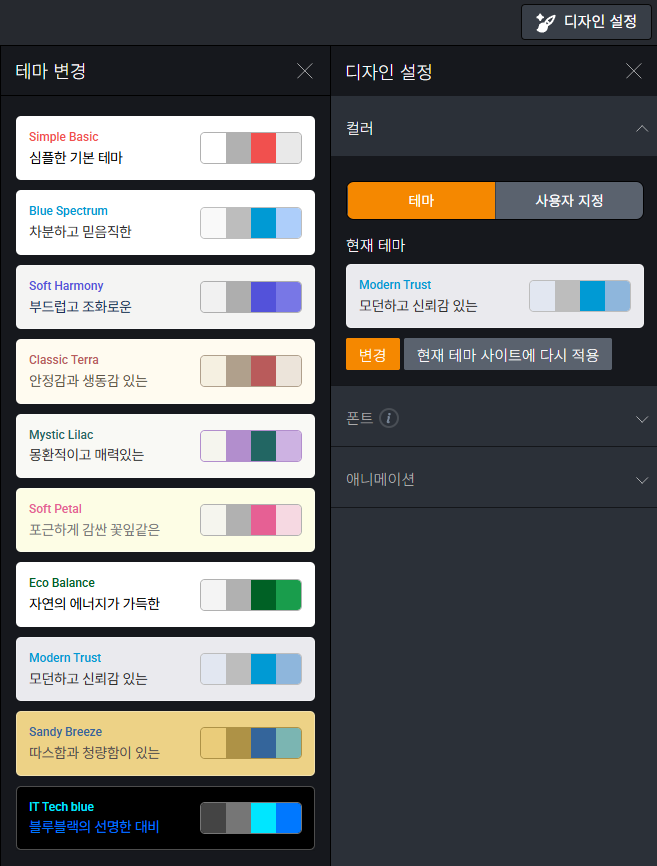This screenshot has width=657, height=866.
Task: Expand the 폰트 section
Action: 641,419
